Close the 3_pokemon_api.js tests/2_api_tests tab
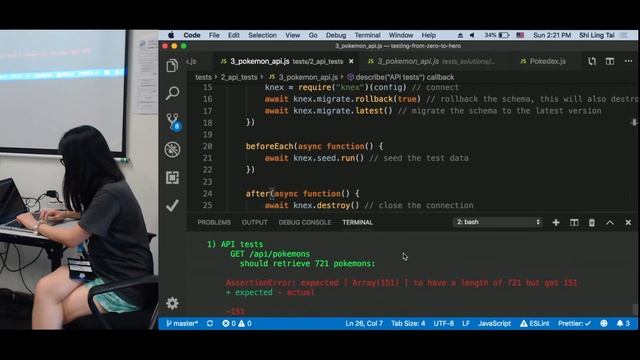This screenshot has height=360, width=640. point(351,61)
